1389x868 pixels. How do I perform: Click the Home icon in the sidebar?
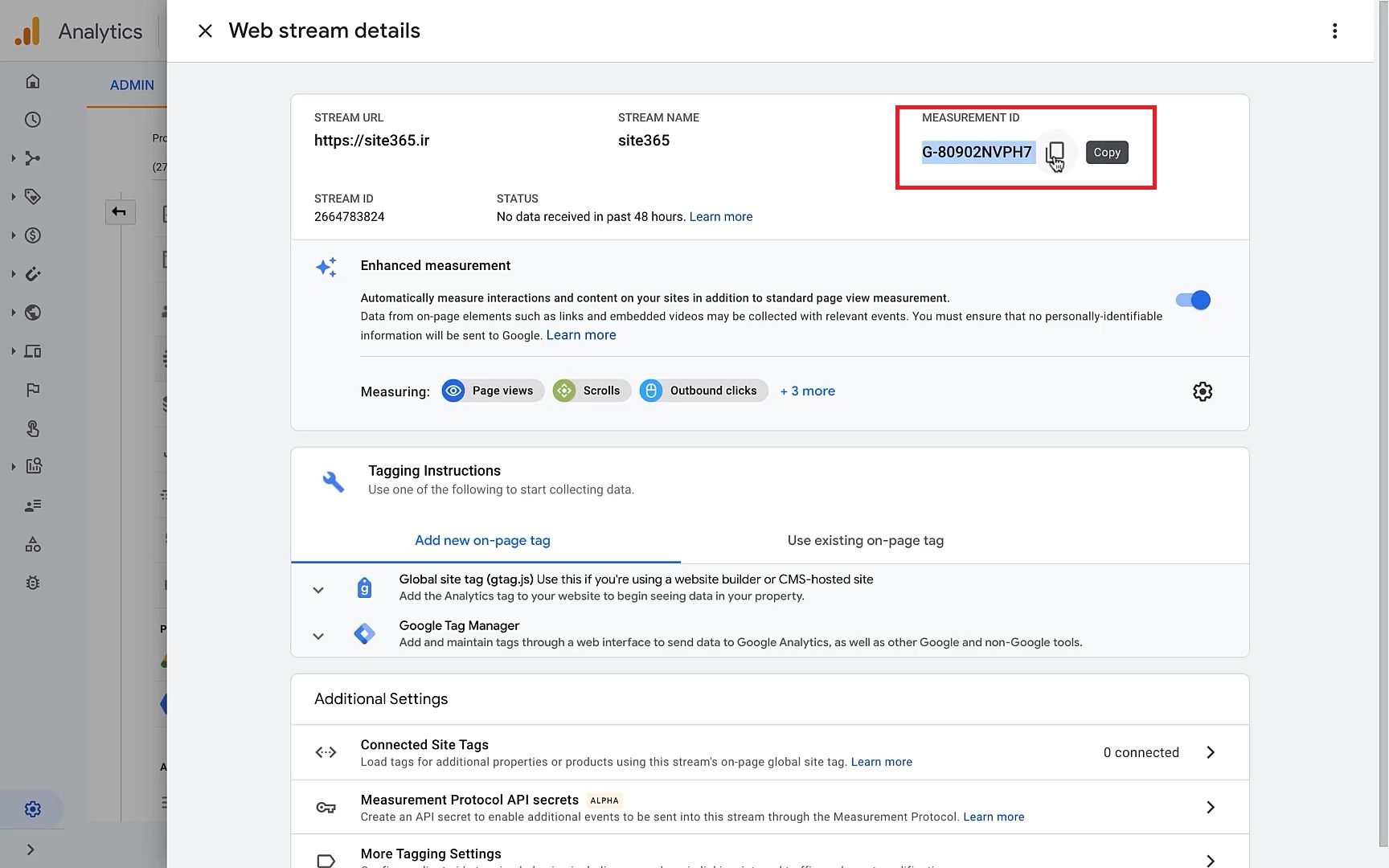33,81
